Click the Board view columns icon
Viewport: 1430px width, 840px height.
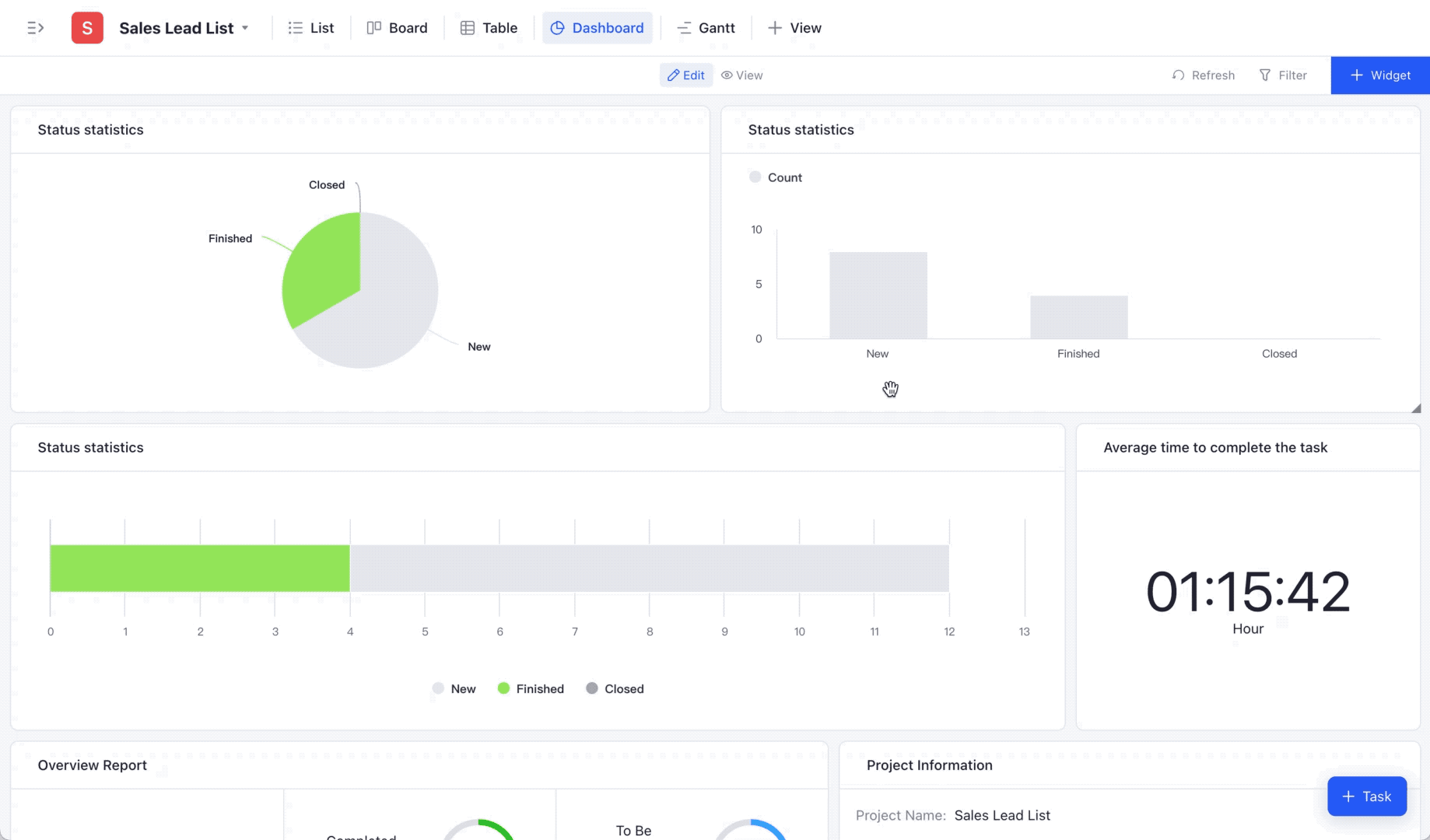click(373, 28)
